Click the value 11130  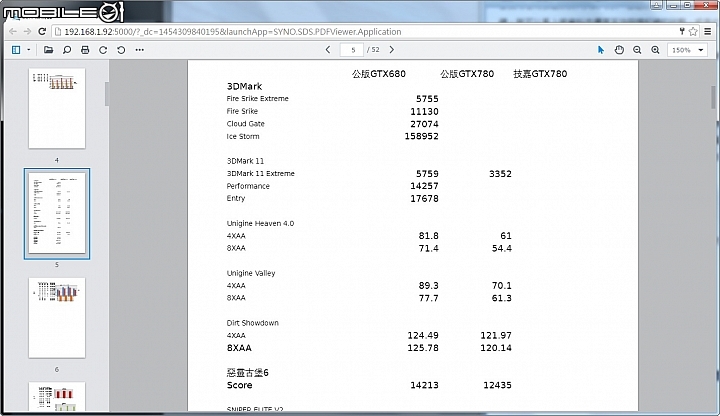click(x=424, y=111)
